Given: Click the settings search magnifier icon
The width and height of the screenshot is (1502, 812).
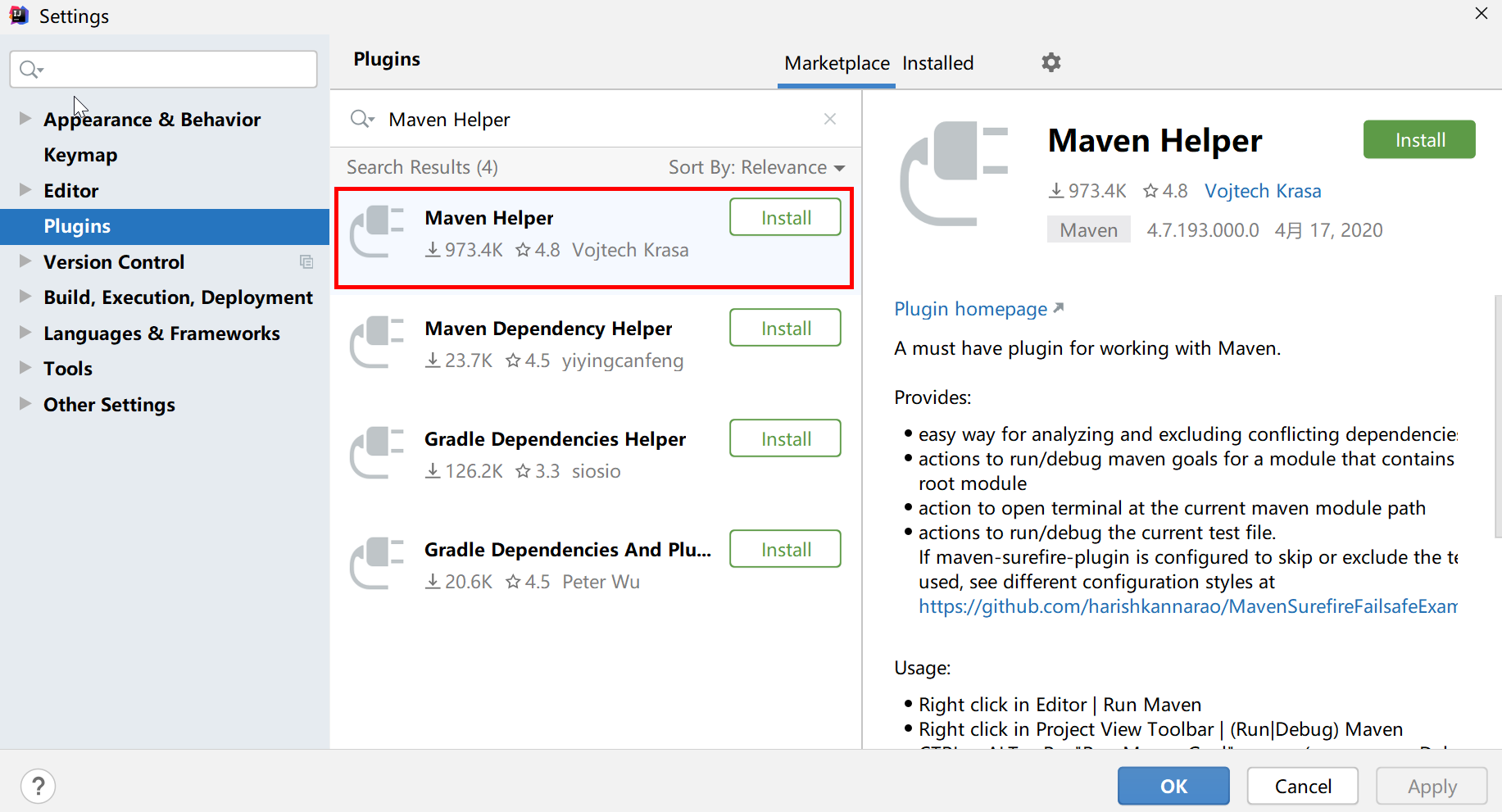Looking at the screenshot, I should tap(31, 70).
